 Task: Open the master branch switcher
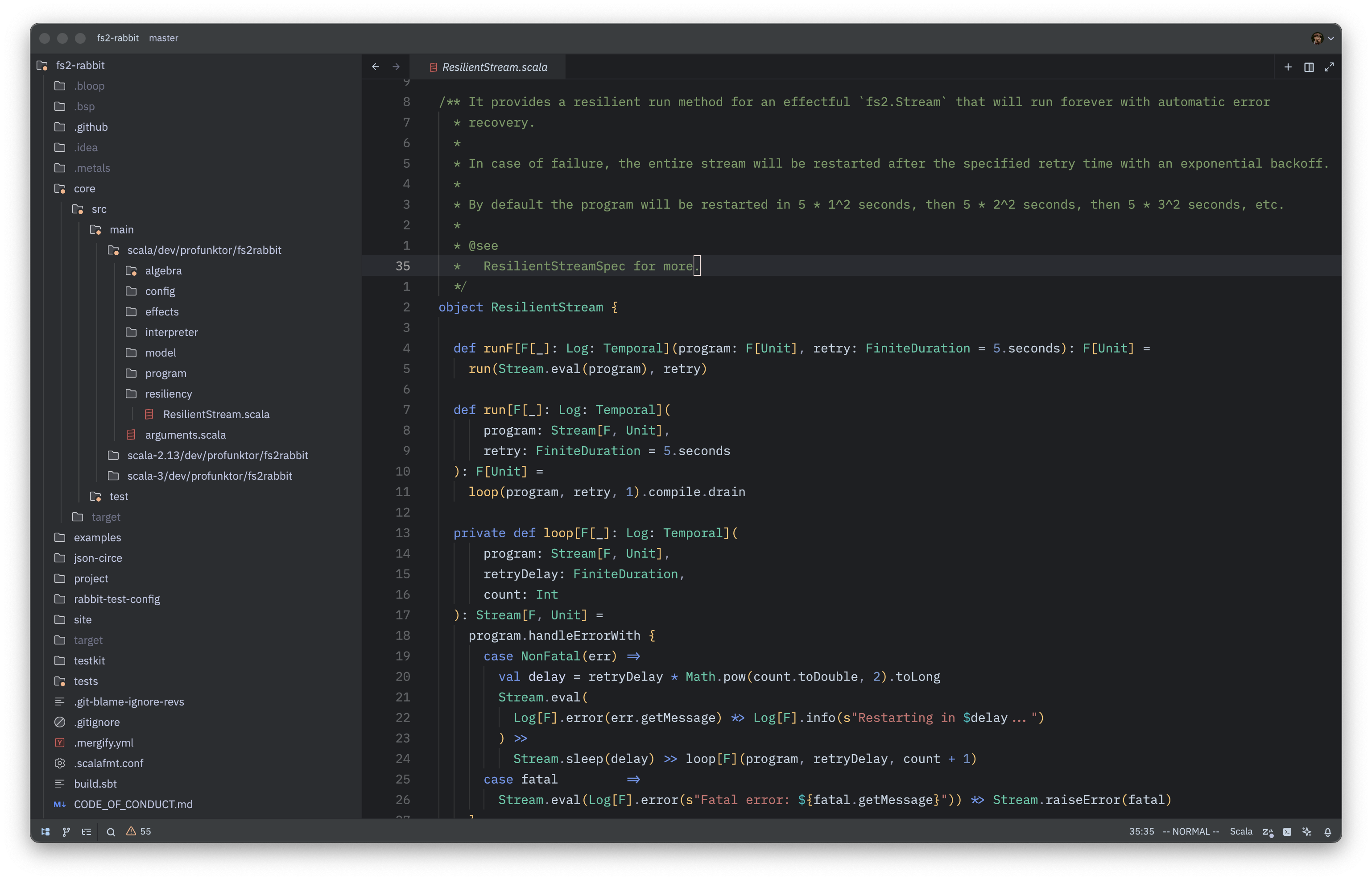(x=163, y=38)
